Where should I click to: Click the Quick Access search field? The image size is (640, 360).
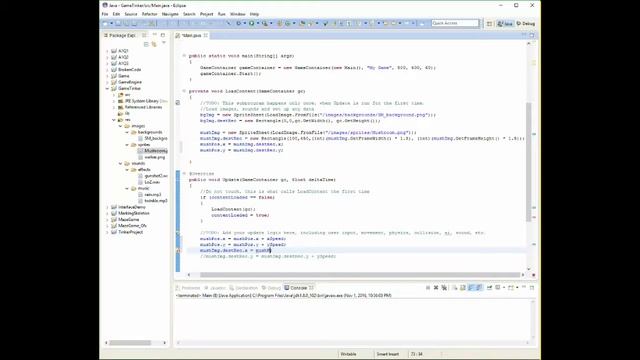coord(455,23)
